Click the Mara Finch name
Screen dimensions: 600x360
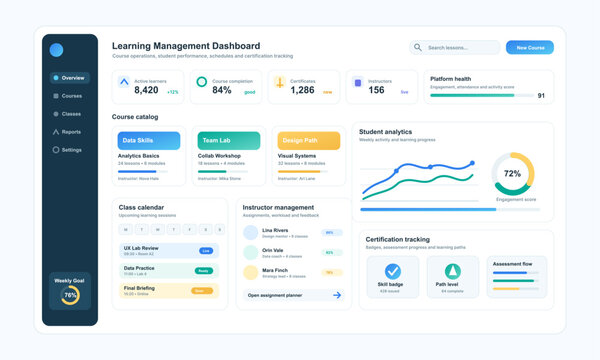[x=275, y=270]
